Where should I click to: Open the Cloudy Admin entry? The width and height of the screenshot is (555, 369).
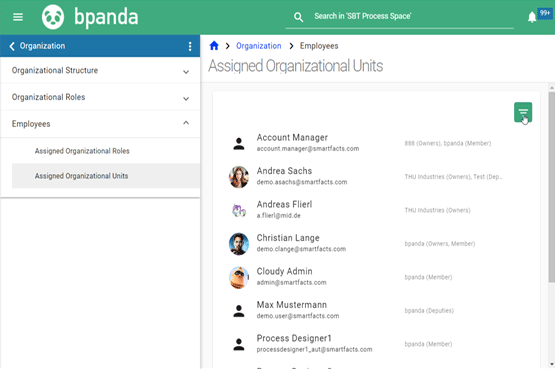[x=377, y=277]
